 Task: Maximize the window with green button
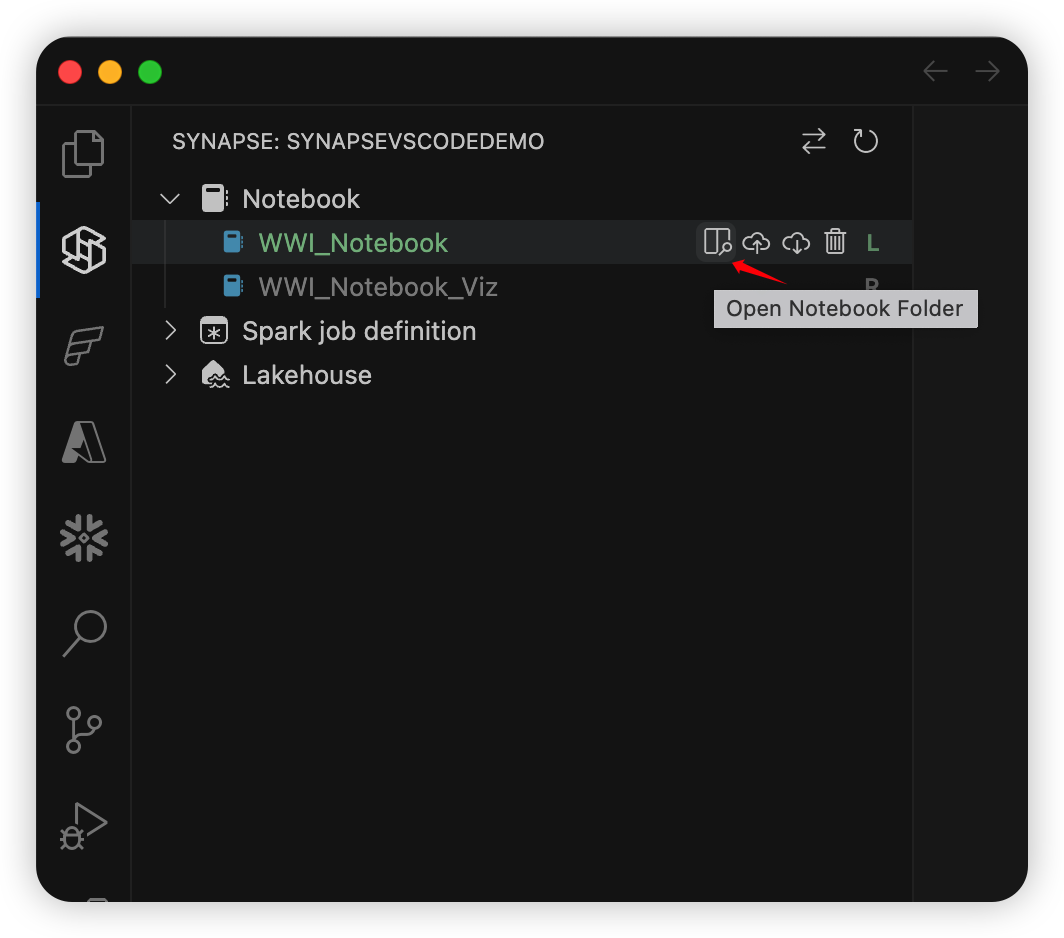coord(150,72)
